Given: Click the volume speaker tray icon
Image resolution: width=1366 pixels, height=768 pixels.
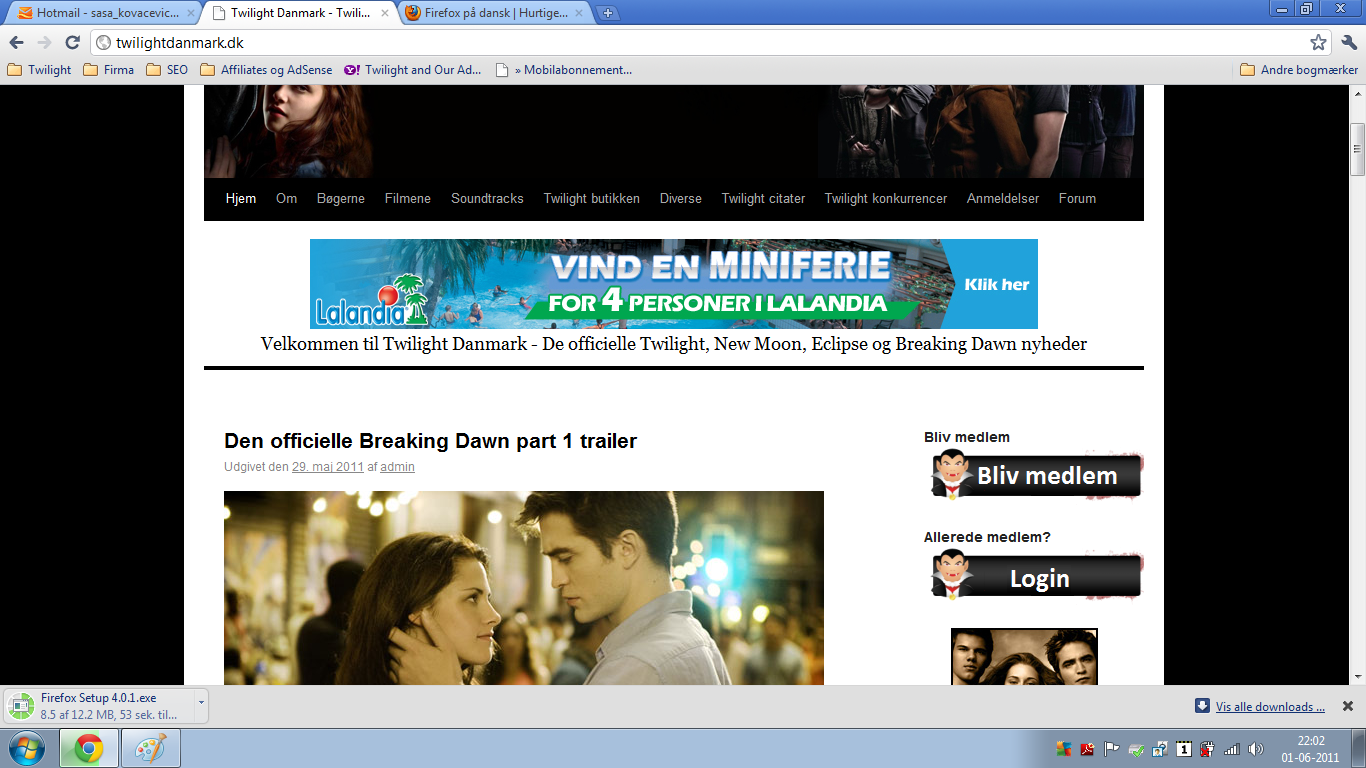Looking at the screenshot, I should 1256,749.
